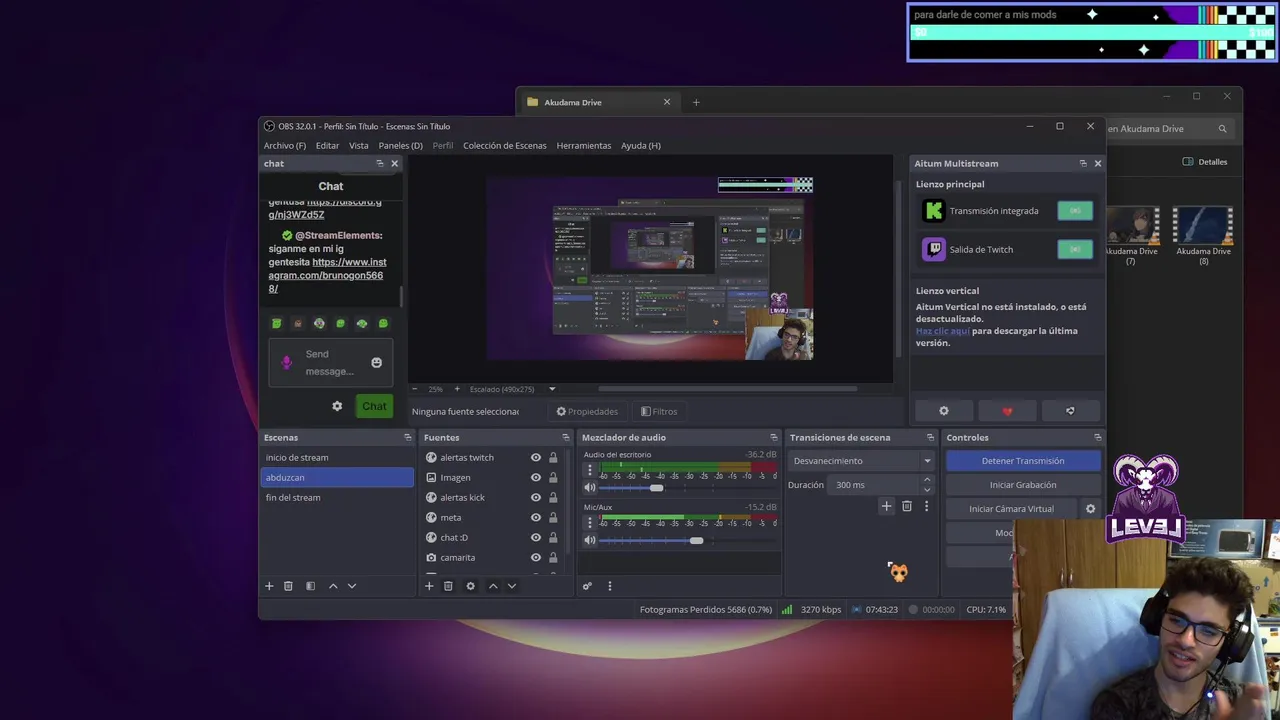Decrease transition duration stepper down arrow
1280x720 pixels.
coord(927,490)
